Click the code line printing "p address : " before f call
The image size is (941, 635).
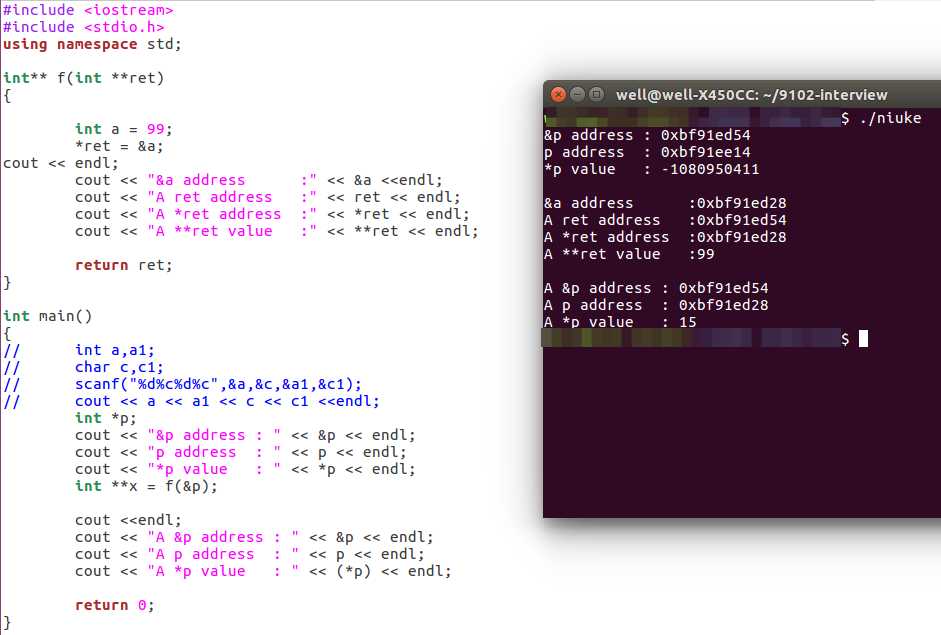pos(241,452)
